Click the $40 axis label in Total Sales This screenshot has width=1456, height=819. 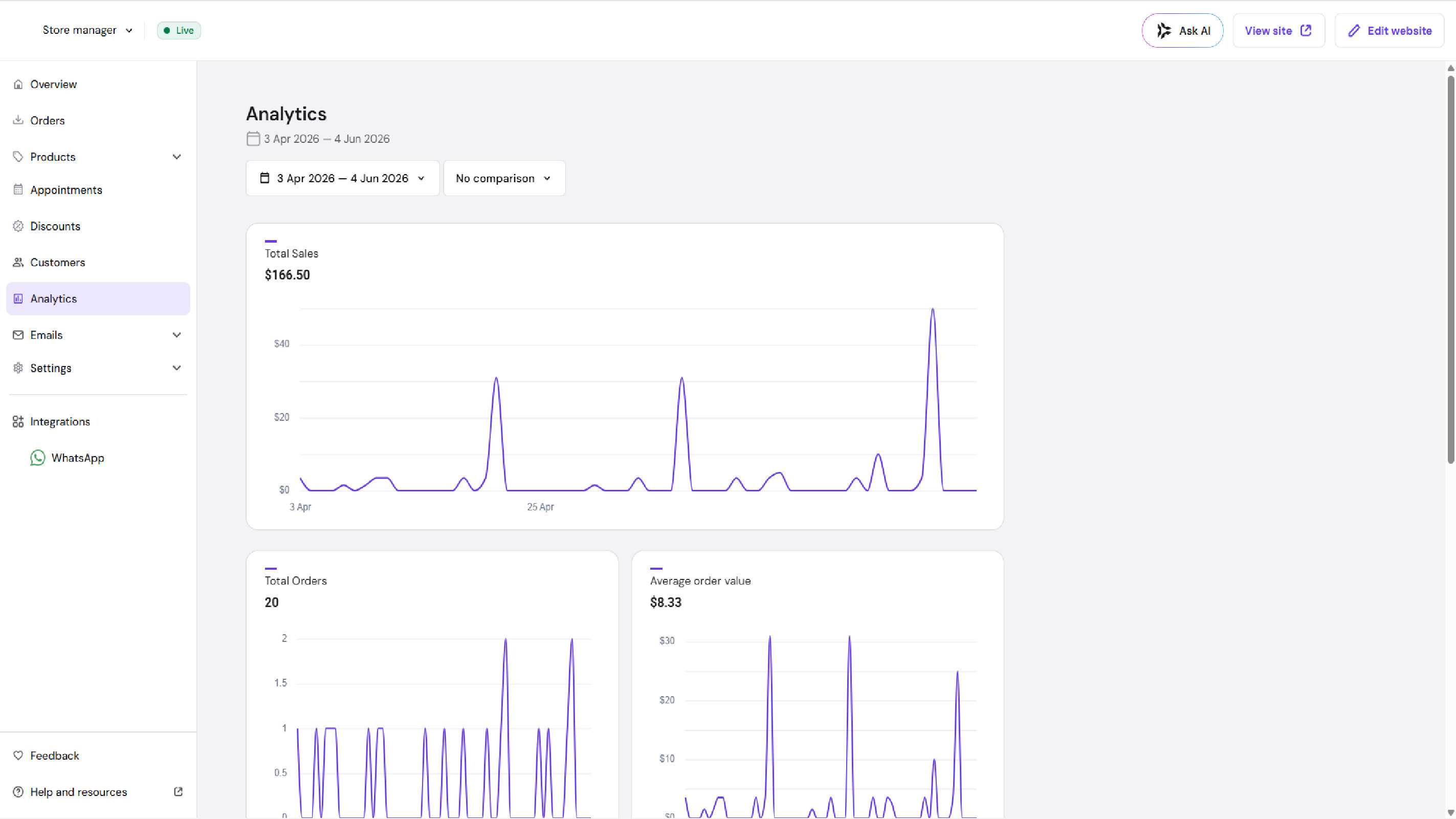click(281, 344)
